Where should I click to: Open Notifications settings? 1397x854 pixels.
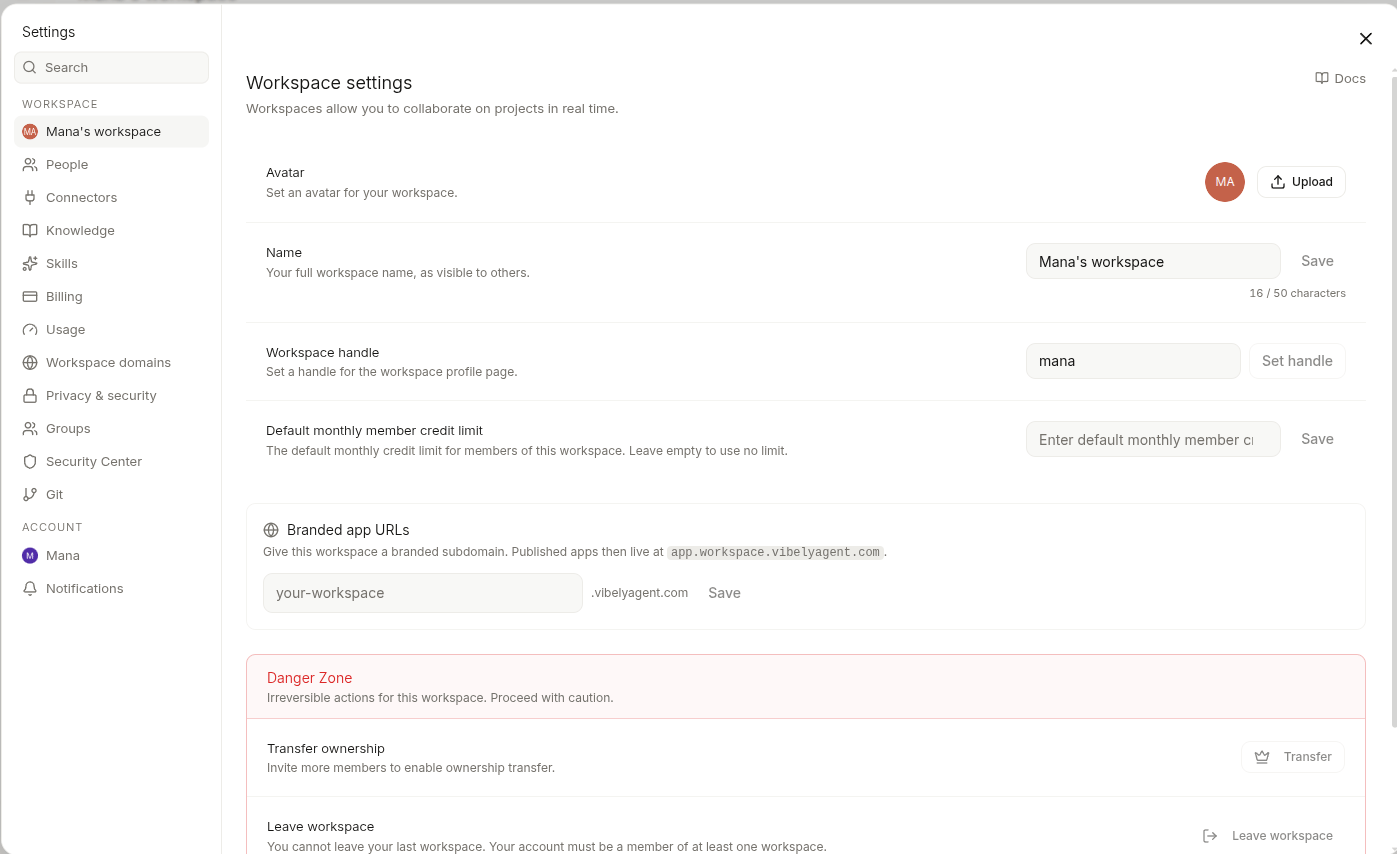(112, 589)
